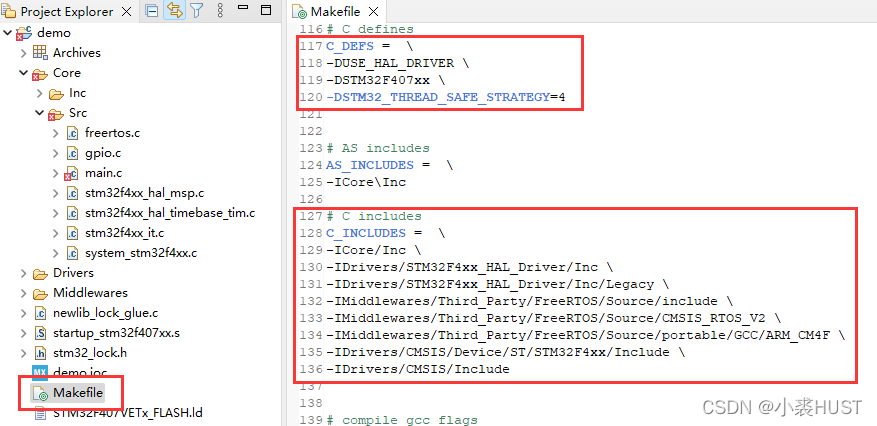
Task: Click the CMSIS_RTOS_V2 include path line
Action: (x=554, y=318)
